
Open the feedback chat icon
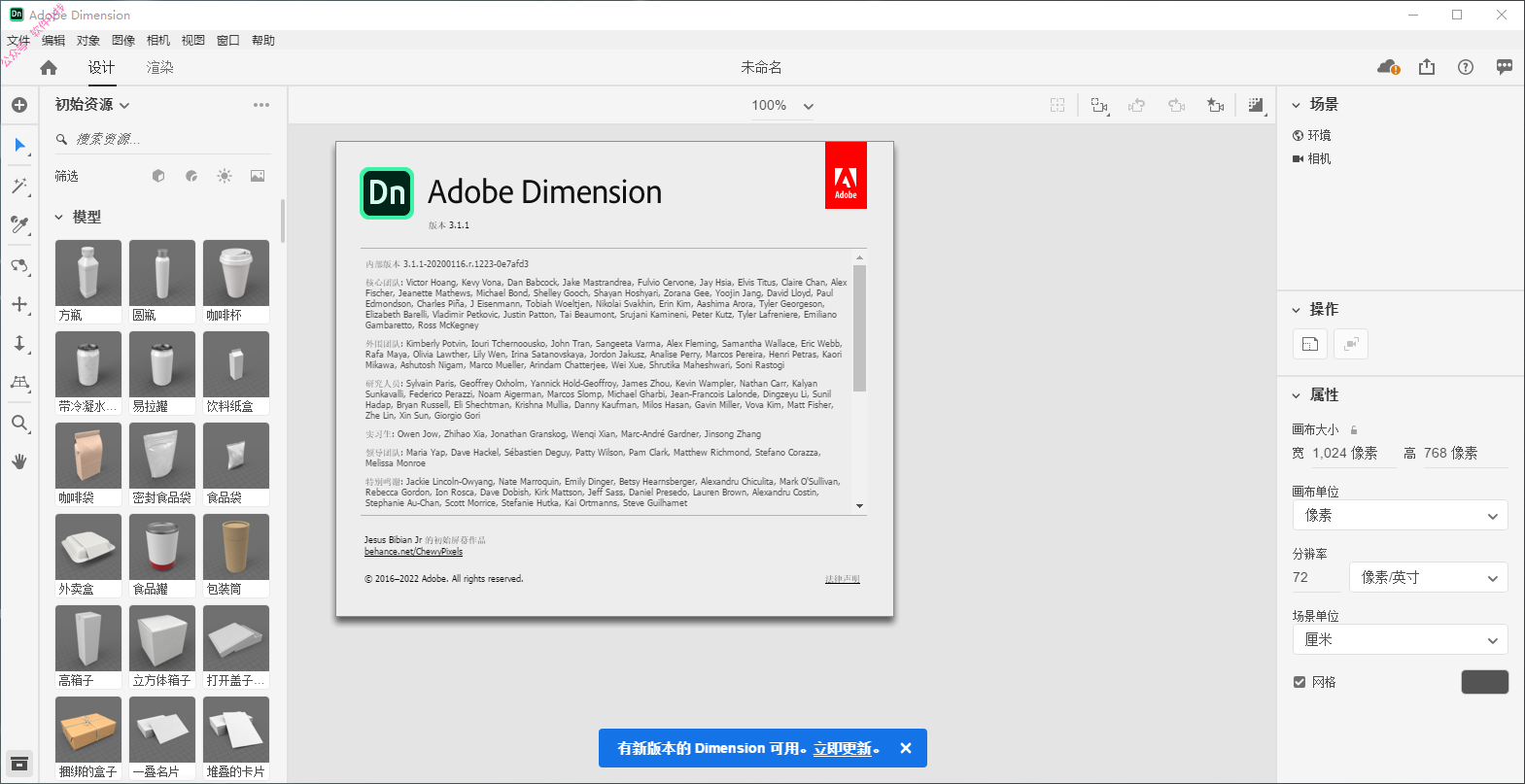[1505, 67]
